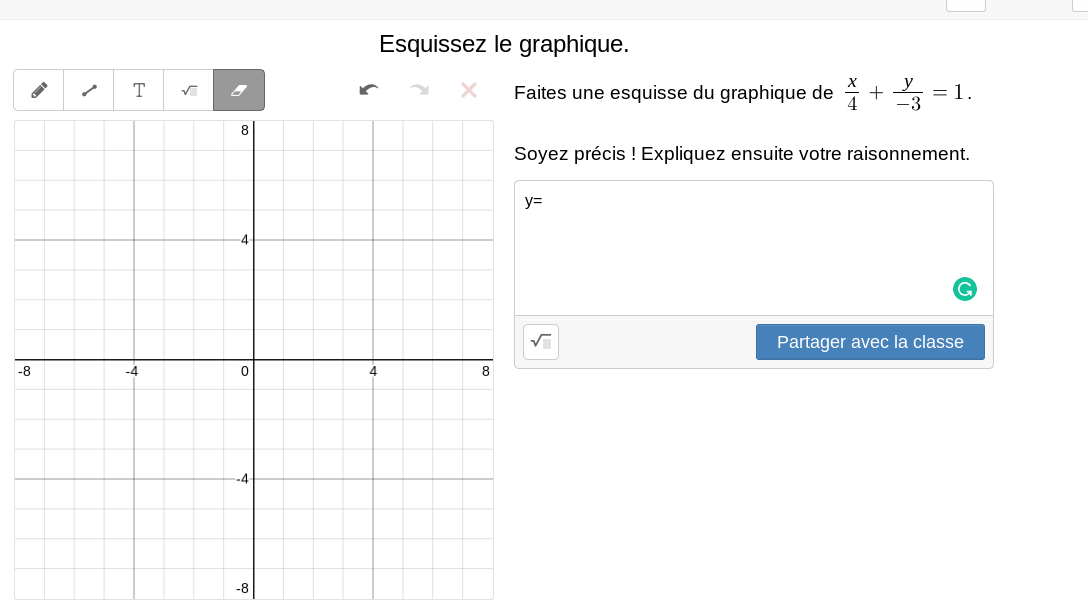Screen dimensions: 1088x605
Task: Click the origin of the graph
Action: pos(254,360)
